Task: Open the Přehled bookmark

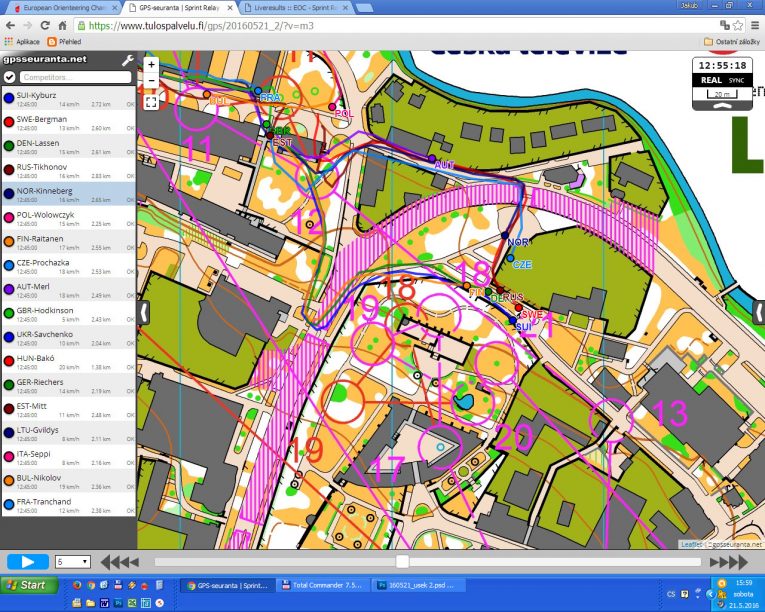Action: point(64,41)
